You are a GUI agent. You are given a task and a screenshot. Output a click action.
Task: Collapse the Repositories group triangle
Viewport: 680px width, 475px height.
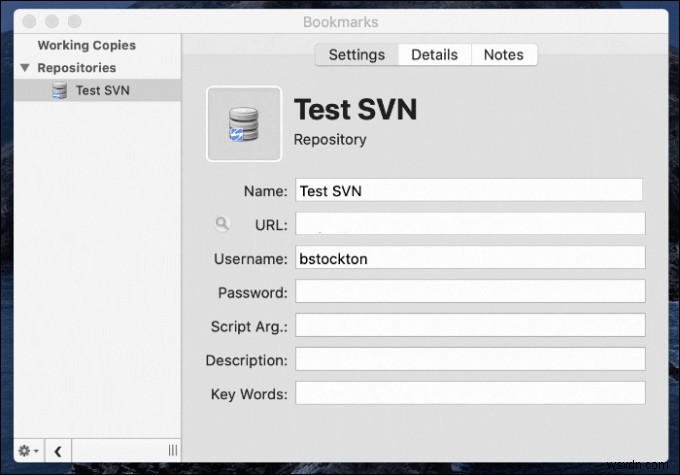23,68
